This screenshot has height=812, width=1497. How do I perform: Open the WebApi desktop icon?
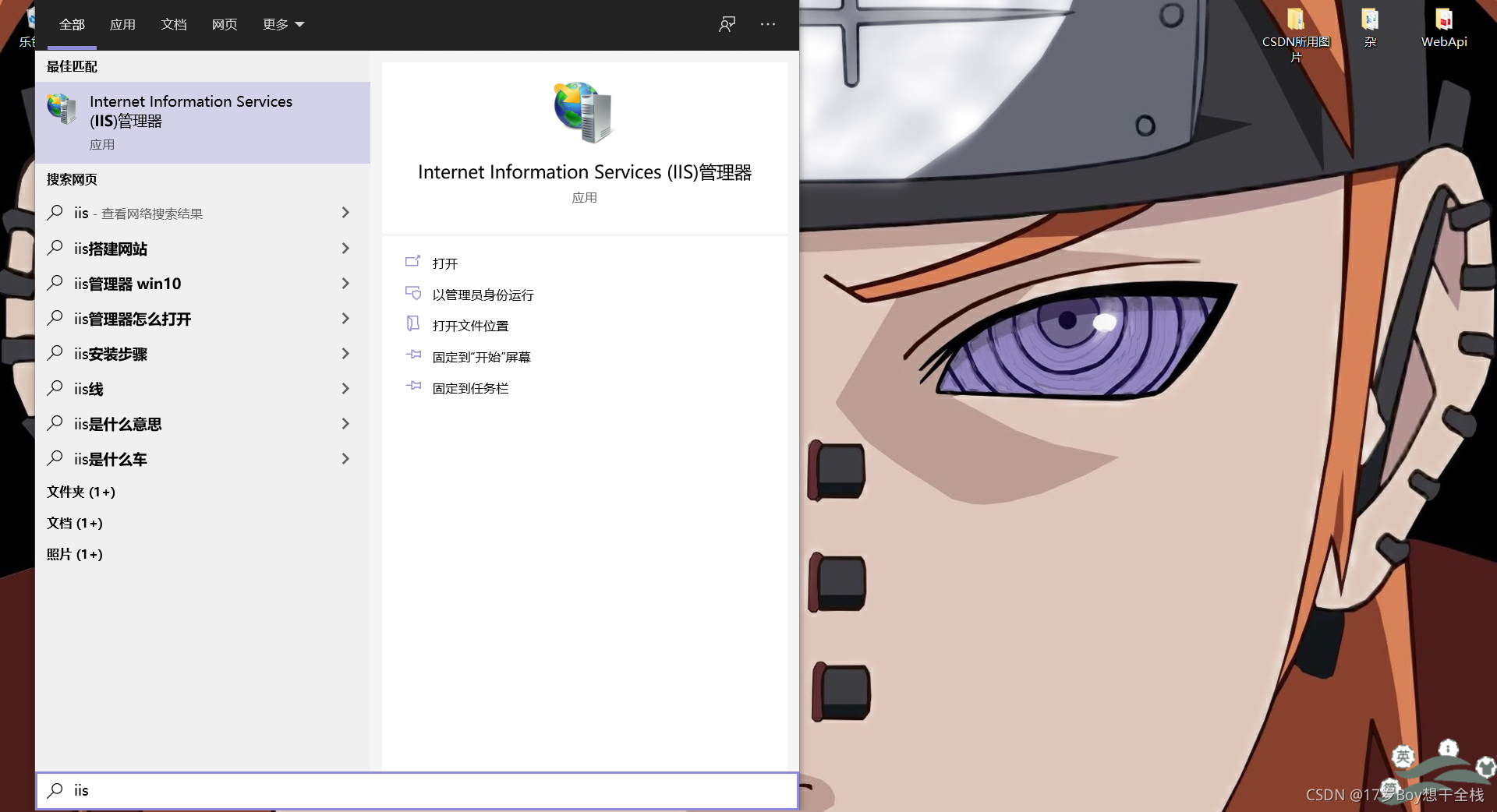coord(1444,28)
